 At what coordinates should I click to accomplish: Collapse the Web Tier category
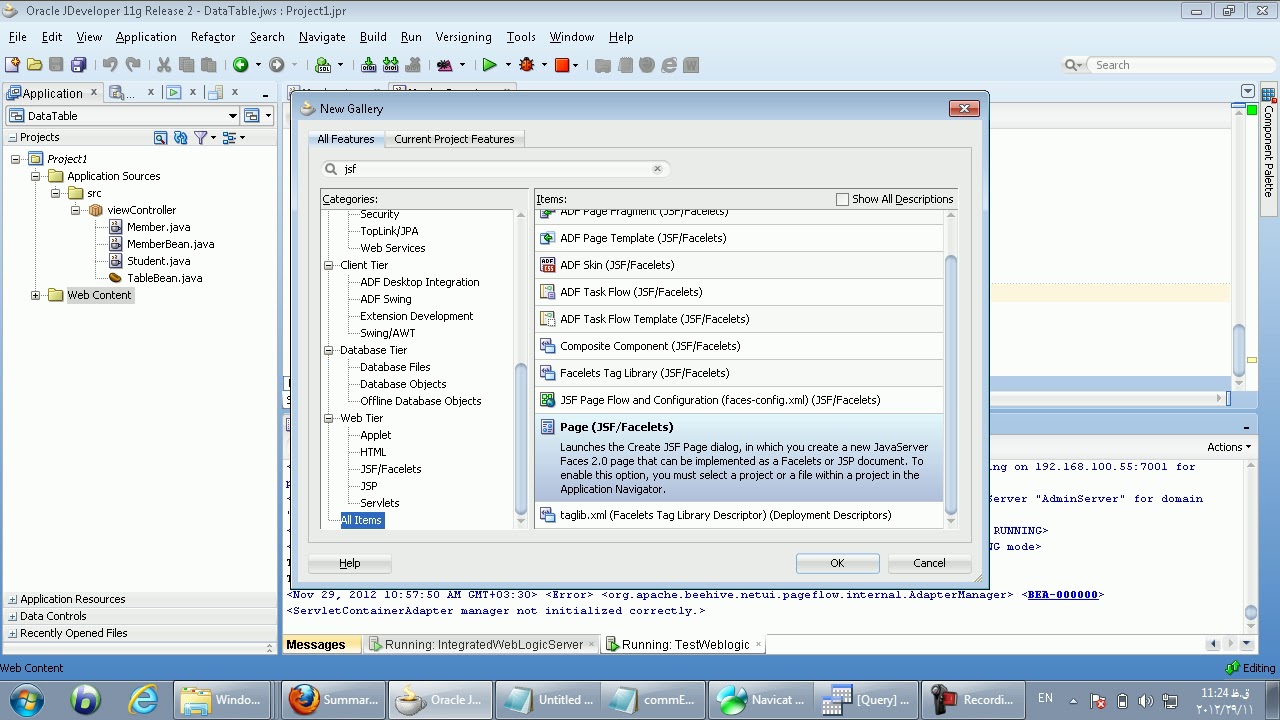click(328, 418)
